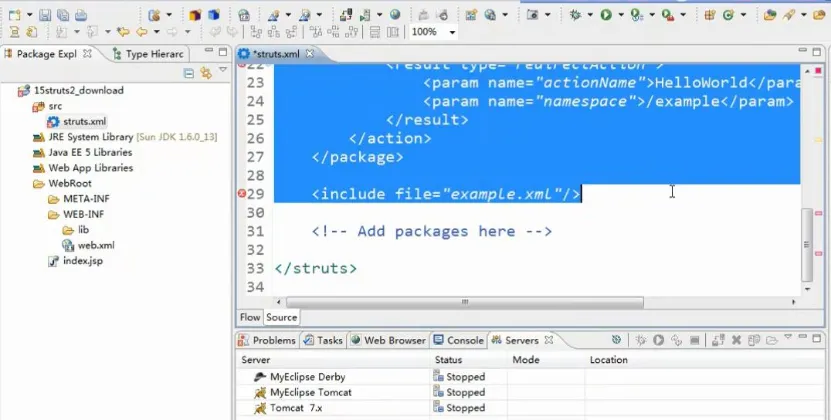Click the camera snapshot icon in the toolbar
Viewport: 831px width, 420px height.
[x=533, y=15]
